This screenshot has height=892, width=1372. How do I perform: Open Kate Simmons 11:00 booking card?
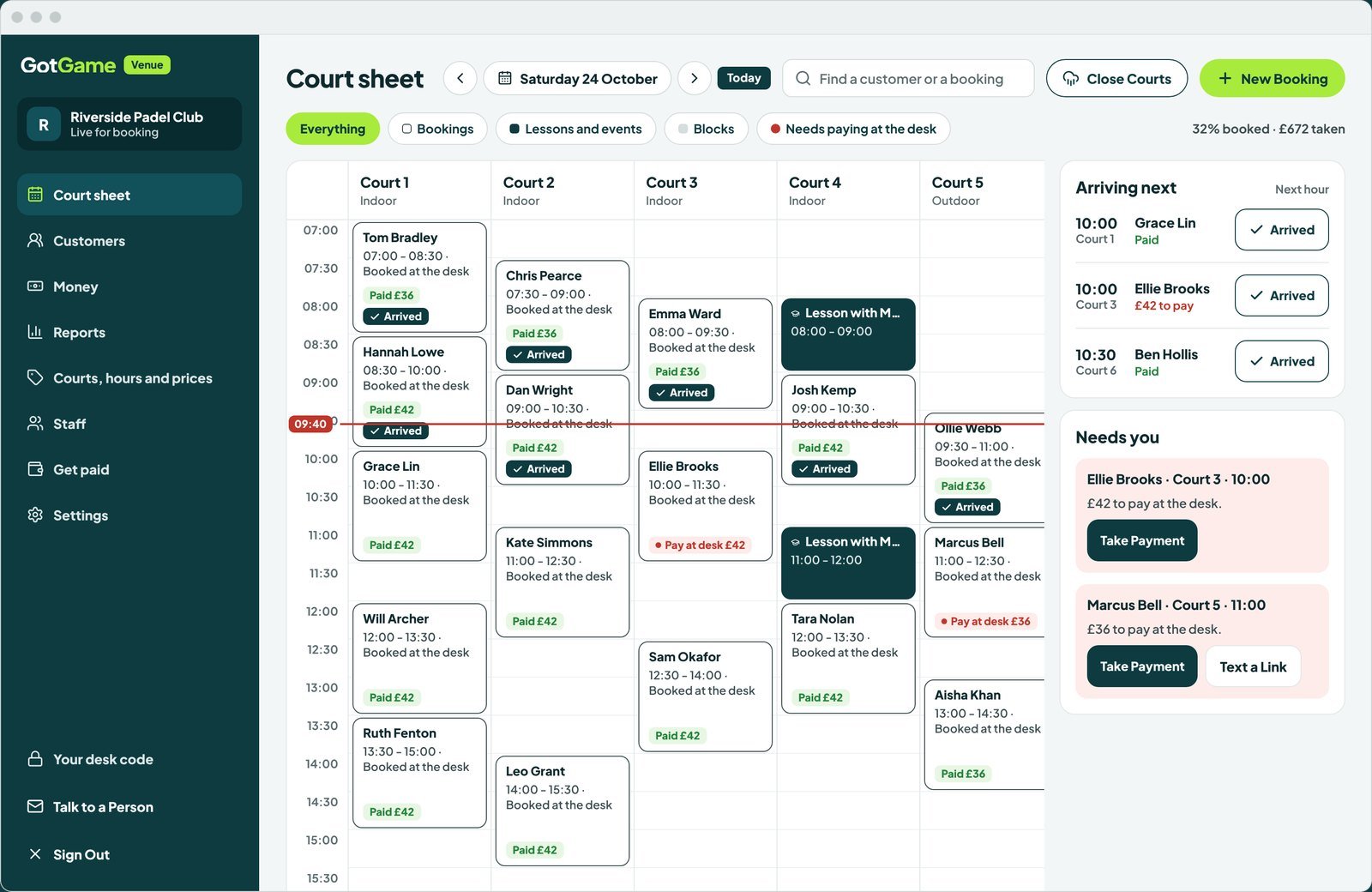click(x=563, y=582)
